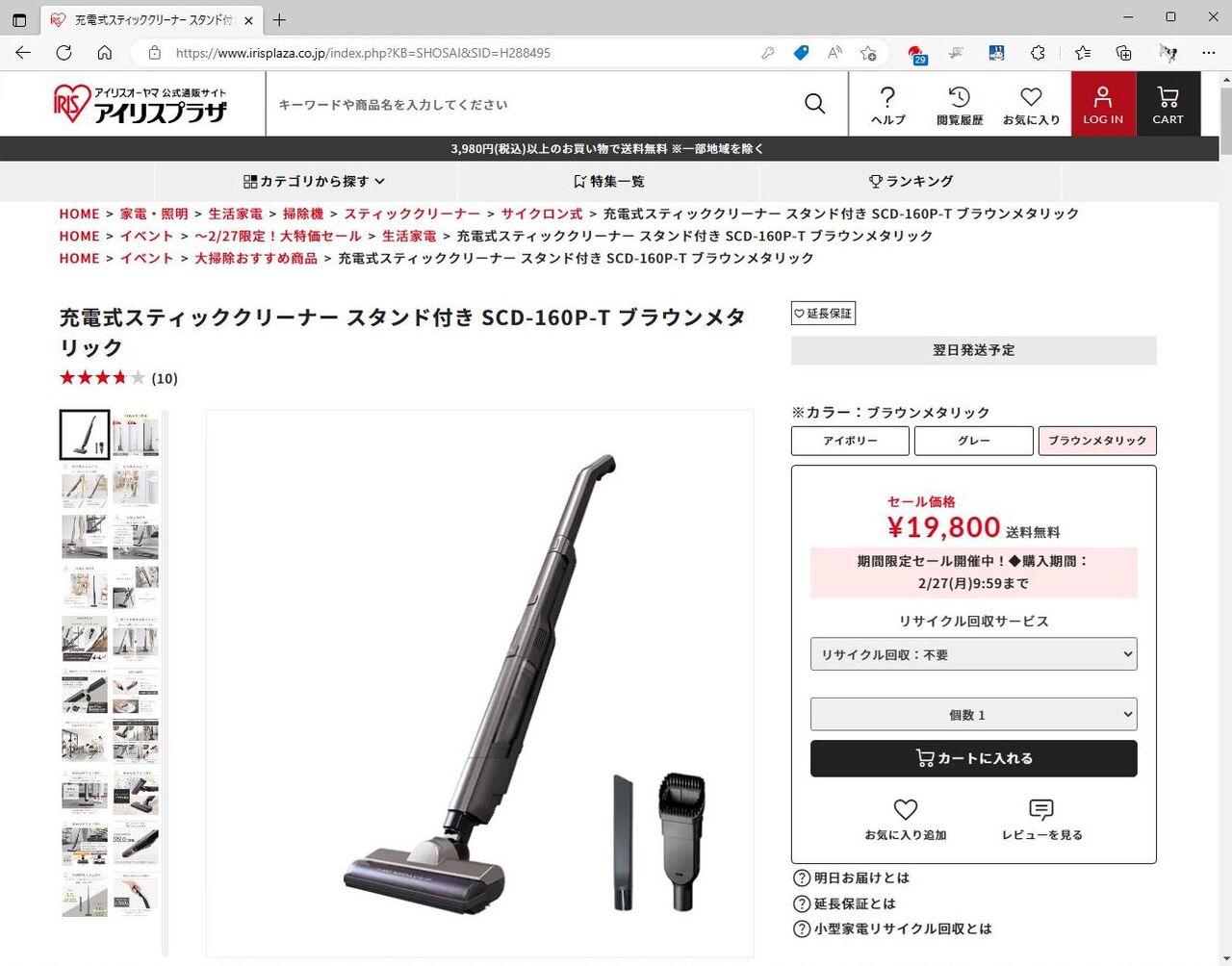Select the first selected vacuum thumbnail
Screen dimensions: 1232x966
click(85, 435)
